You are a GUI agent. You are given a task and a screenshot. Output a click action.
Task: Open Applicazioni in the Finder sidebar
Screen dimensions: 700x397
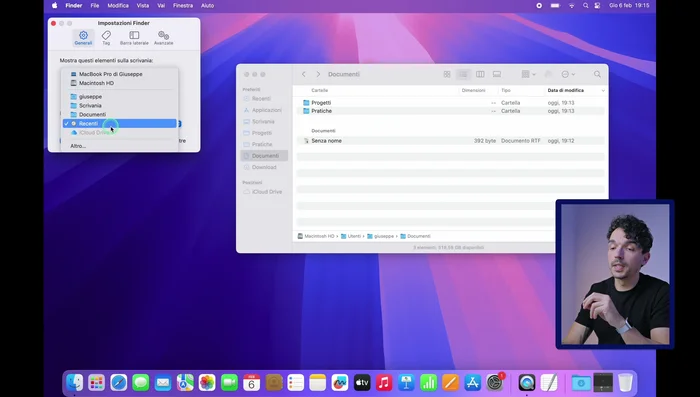264,110
